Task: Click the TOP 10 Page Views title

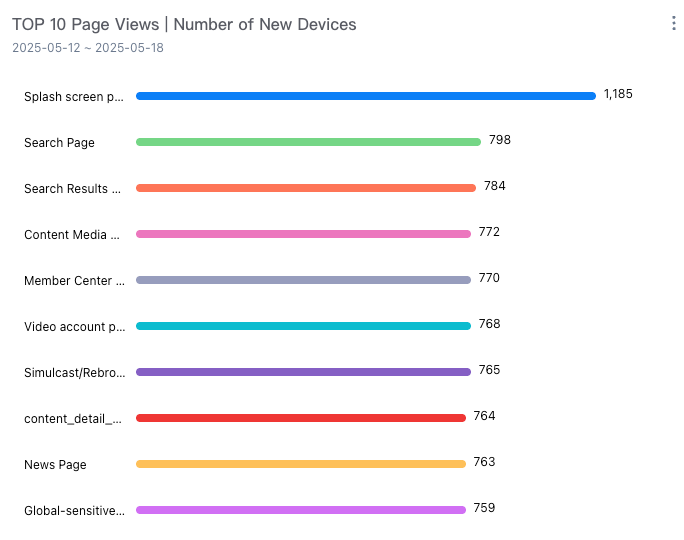Action: (86, 24)
